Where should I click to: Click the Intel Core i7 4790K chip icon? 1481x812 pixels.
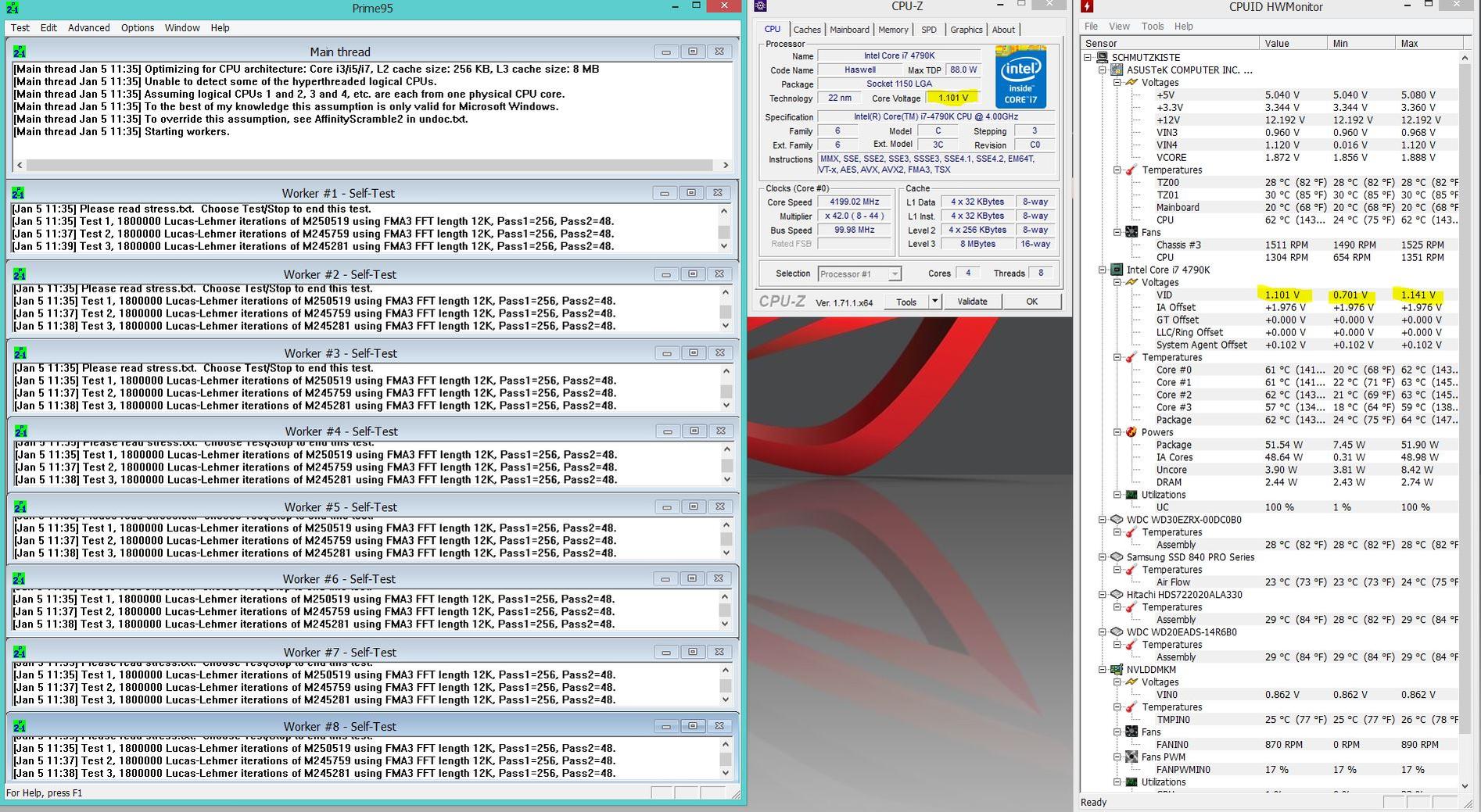coord(1117,270)
